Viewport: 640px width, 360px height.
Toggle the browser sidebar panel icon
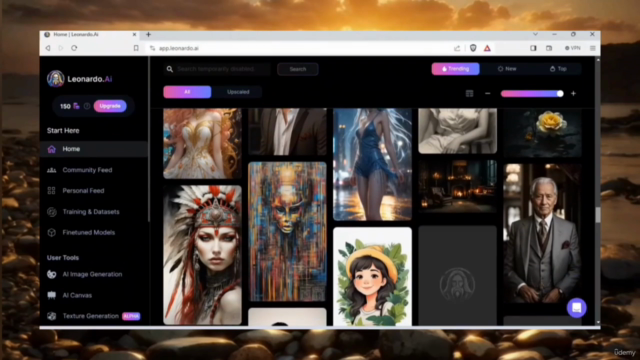533,48
